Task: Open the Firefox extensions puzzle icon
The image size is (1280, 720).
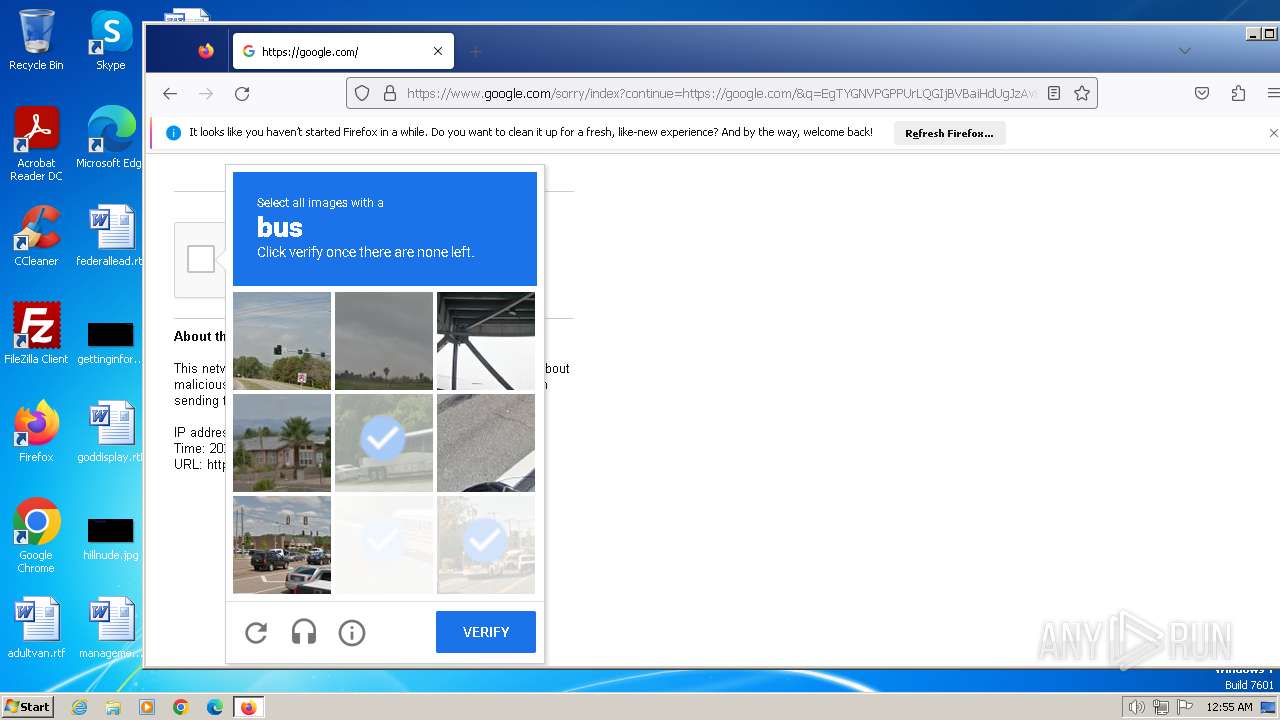Action: click(x=1238, y=93)
